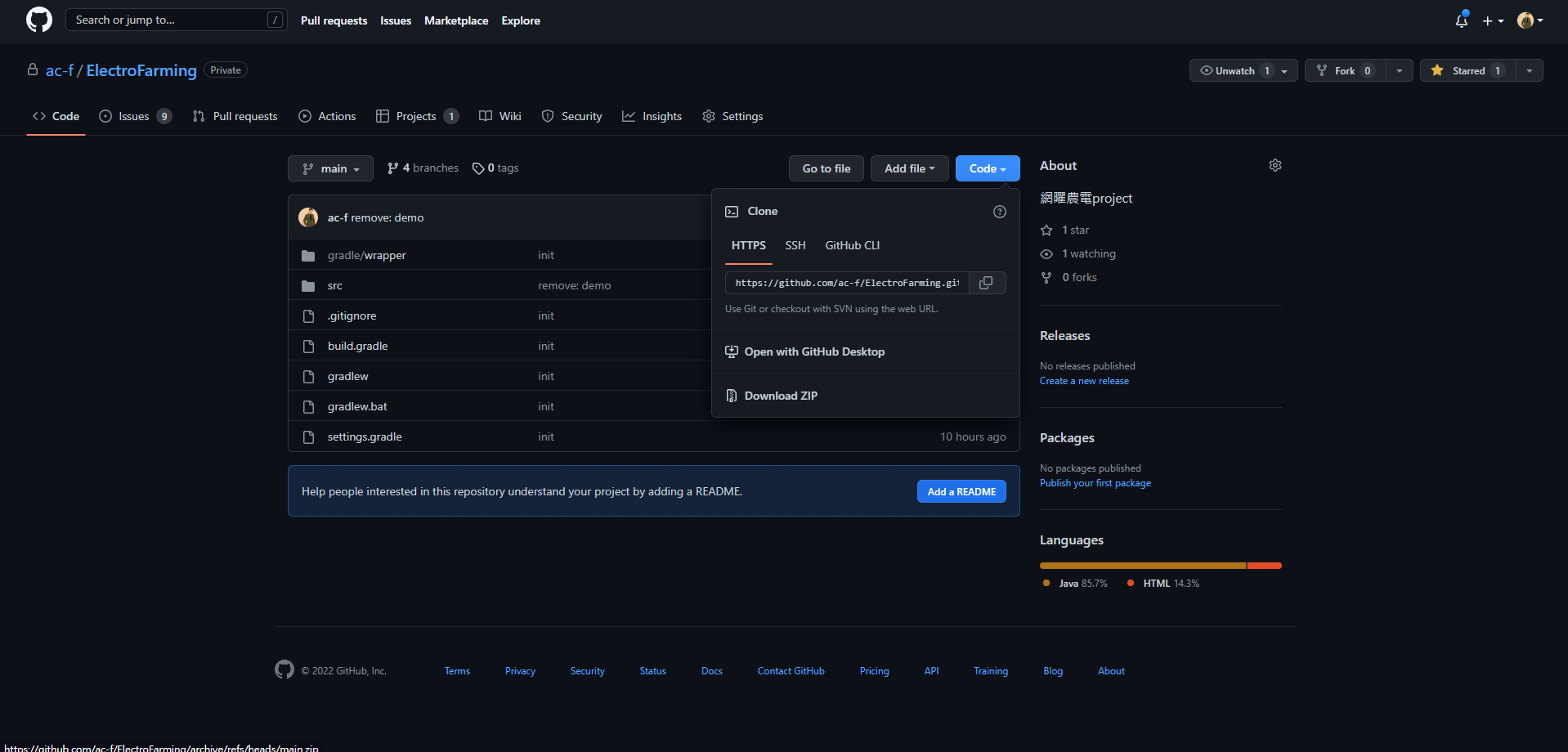Open the src folder
1568x752 pixels.
(x=335, y=285)
